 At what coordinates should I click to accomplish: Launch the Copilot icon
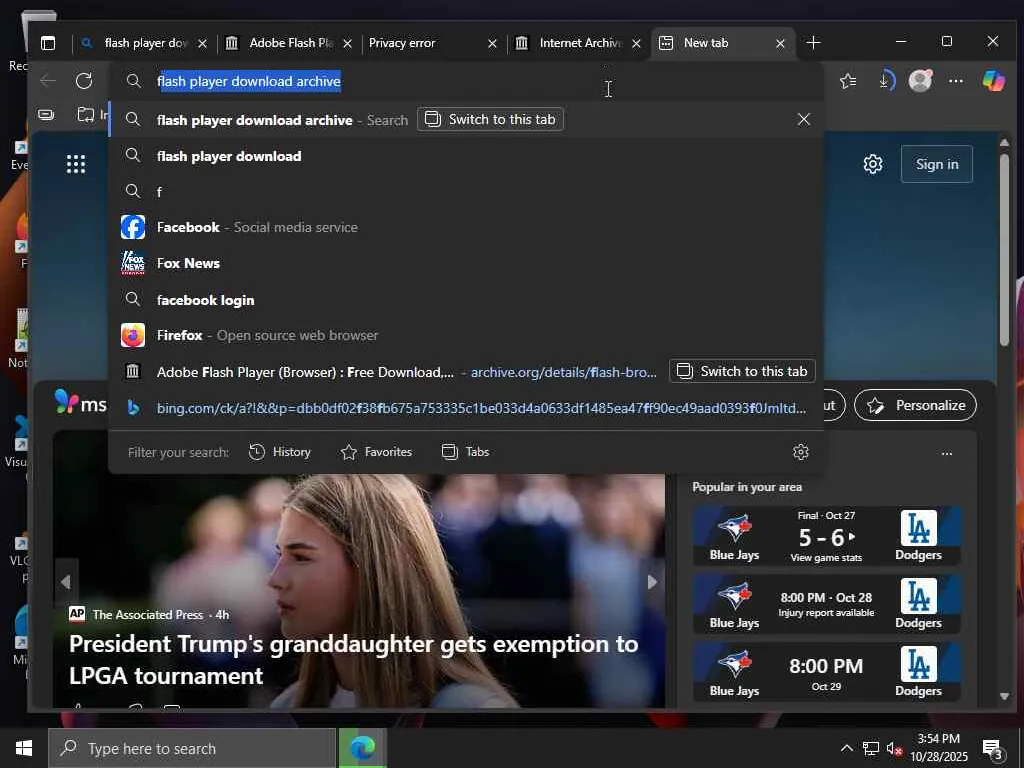(x=993, y=81)
